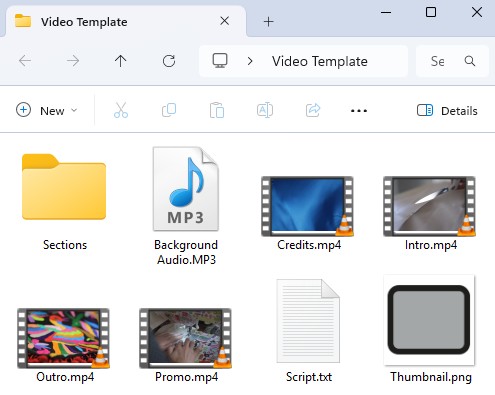Image resolution: width=495 pixels, height=395 pixels.
Task: Refresh the folder view
Action: click(x=169, y=61)
